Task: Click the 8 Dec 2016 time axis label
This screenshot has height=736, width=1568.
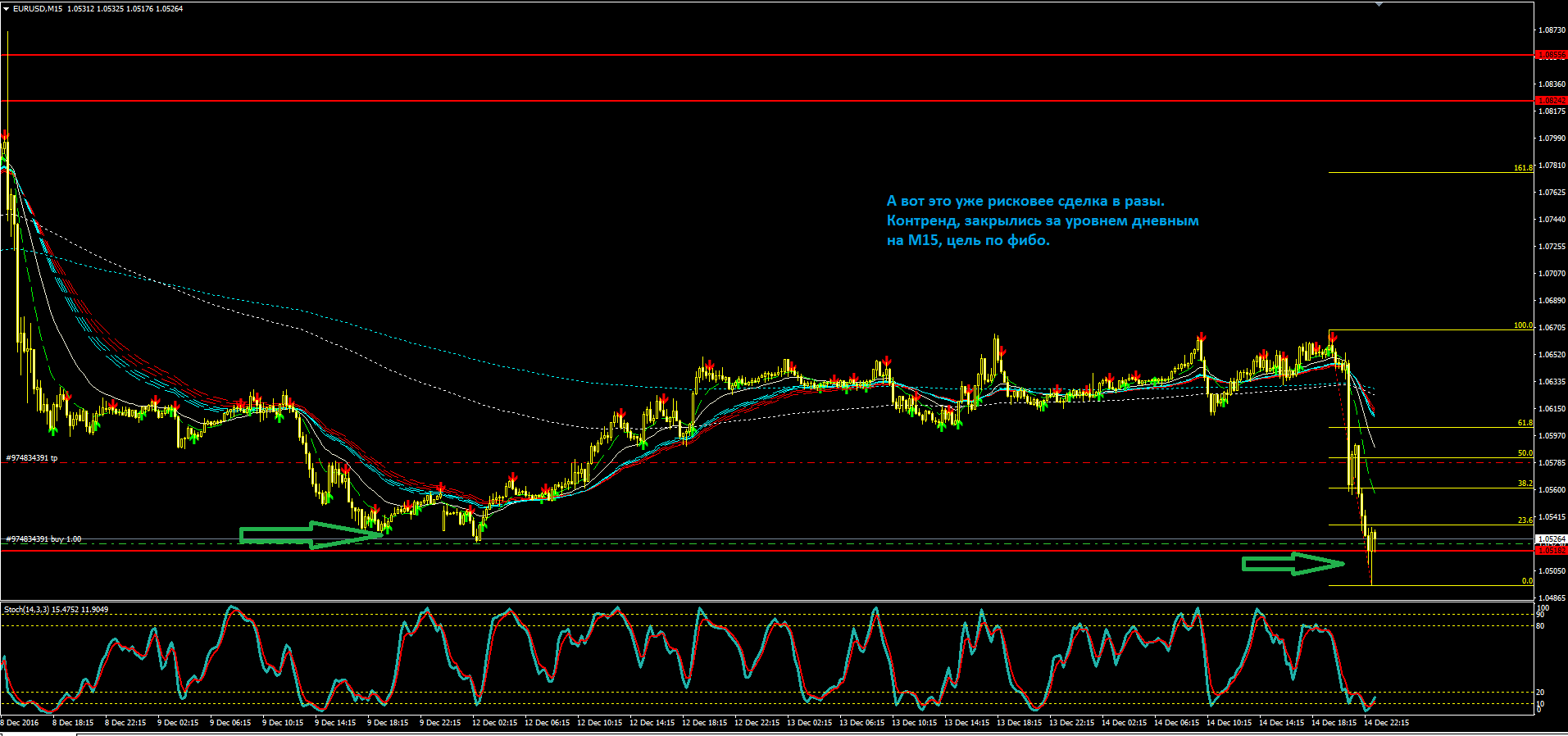Action: [x=20, y=723]
